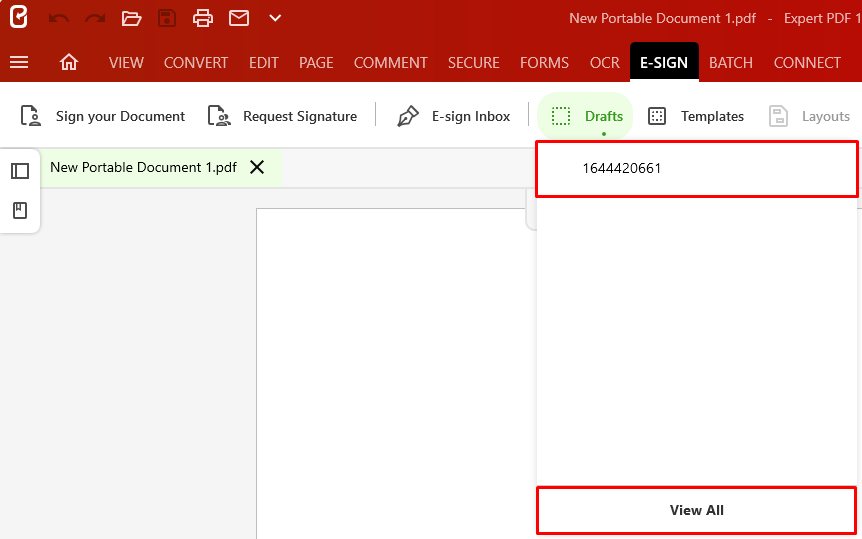862x539 pixels.
Task: Close the New Portable Document 1.pdf tab
Action: (x=257, y=167)
